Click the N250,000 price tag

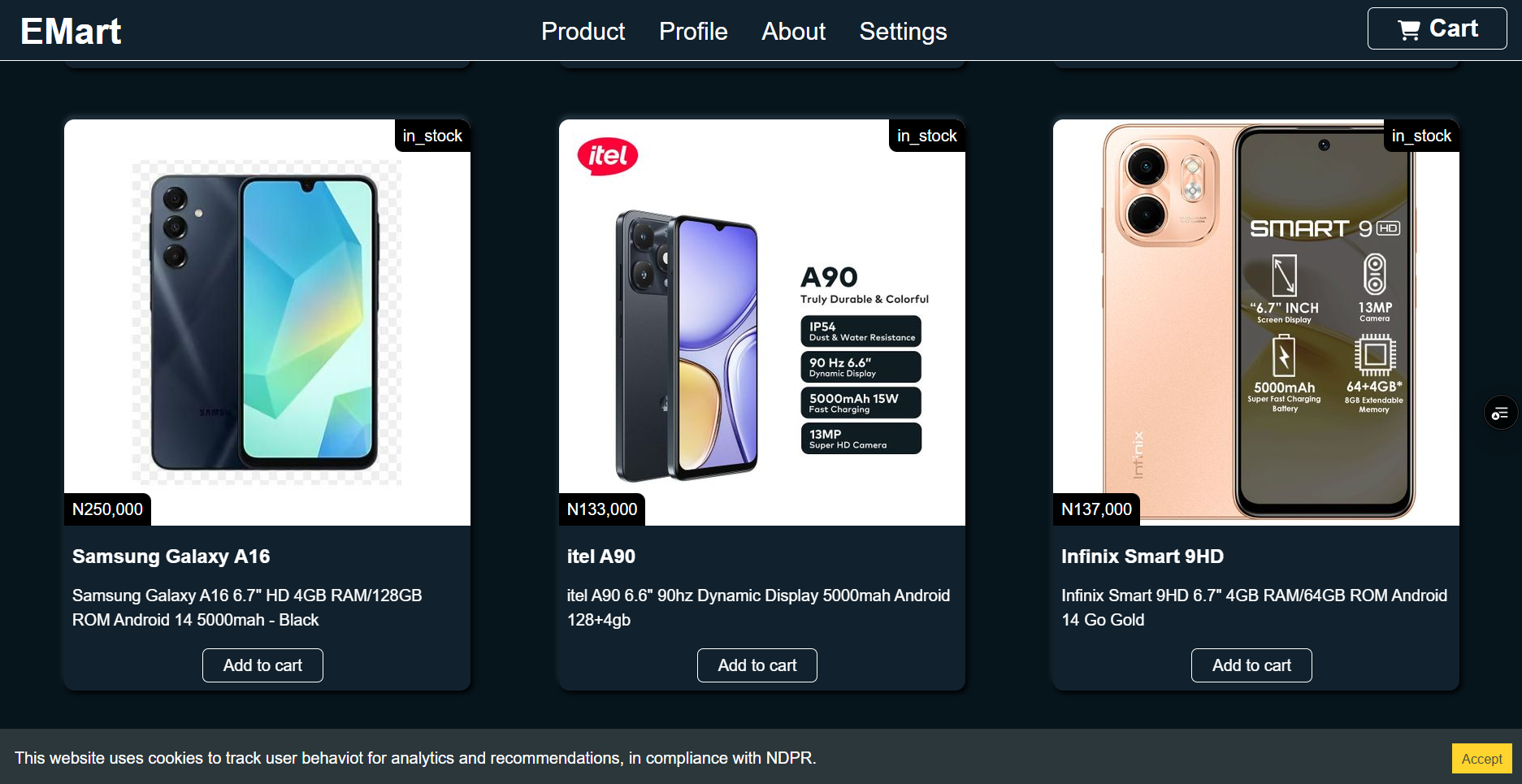click(107, 509)
